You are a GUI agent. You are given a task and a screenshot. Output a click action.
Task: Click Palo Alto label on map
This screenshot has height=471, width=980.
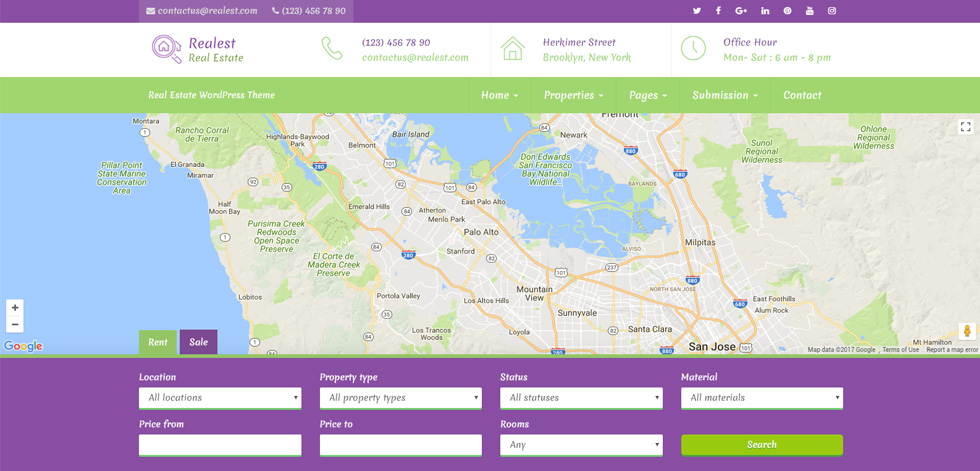(481, 232)
